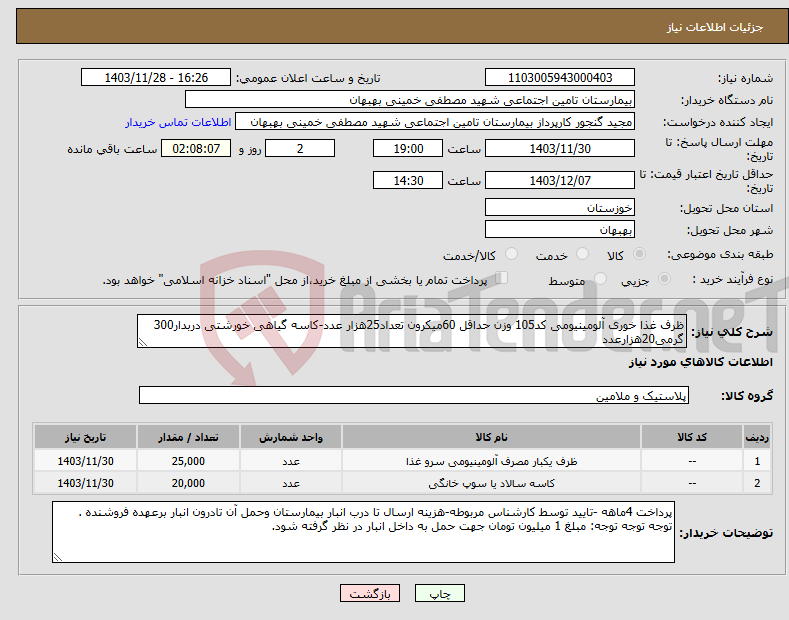This screenshot has height=620, width=789.
Task: Click item name ظرف یکبار مصرف آلومینیومی سرو غذا
Action: tap(491, 461)
